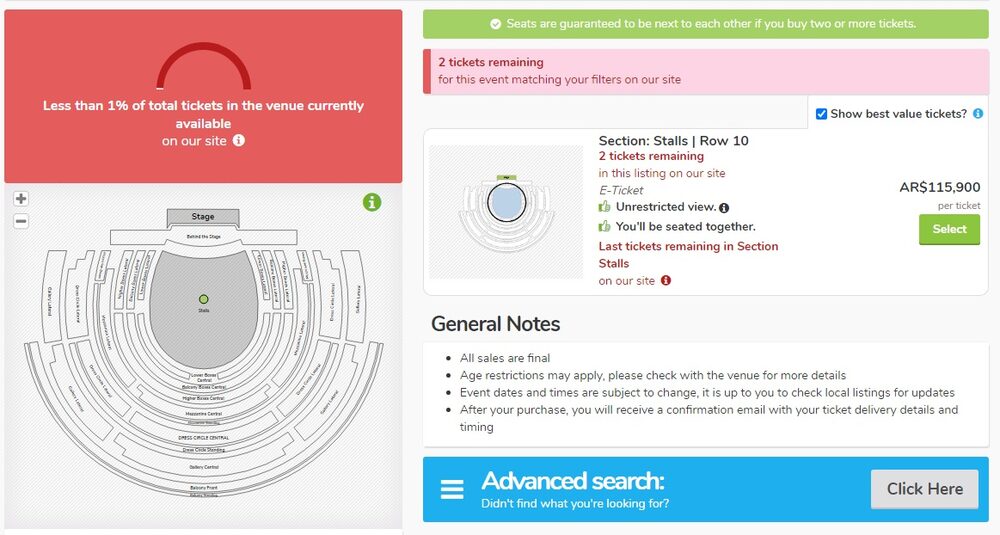
Task: Zoom out of the seating map
Action: pyautogui.click(x=21, y=221)
